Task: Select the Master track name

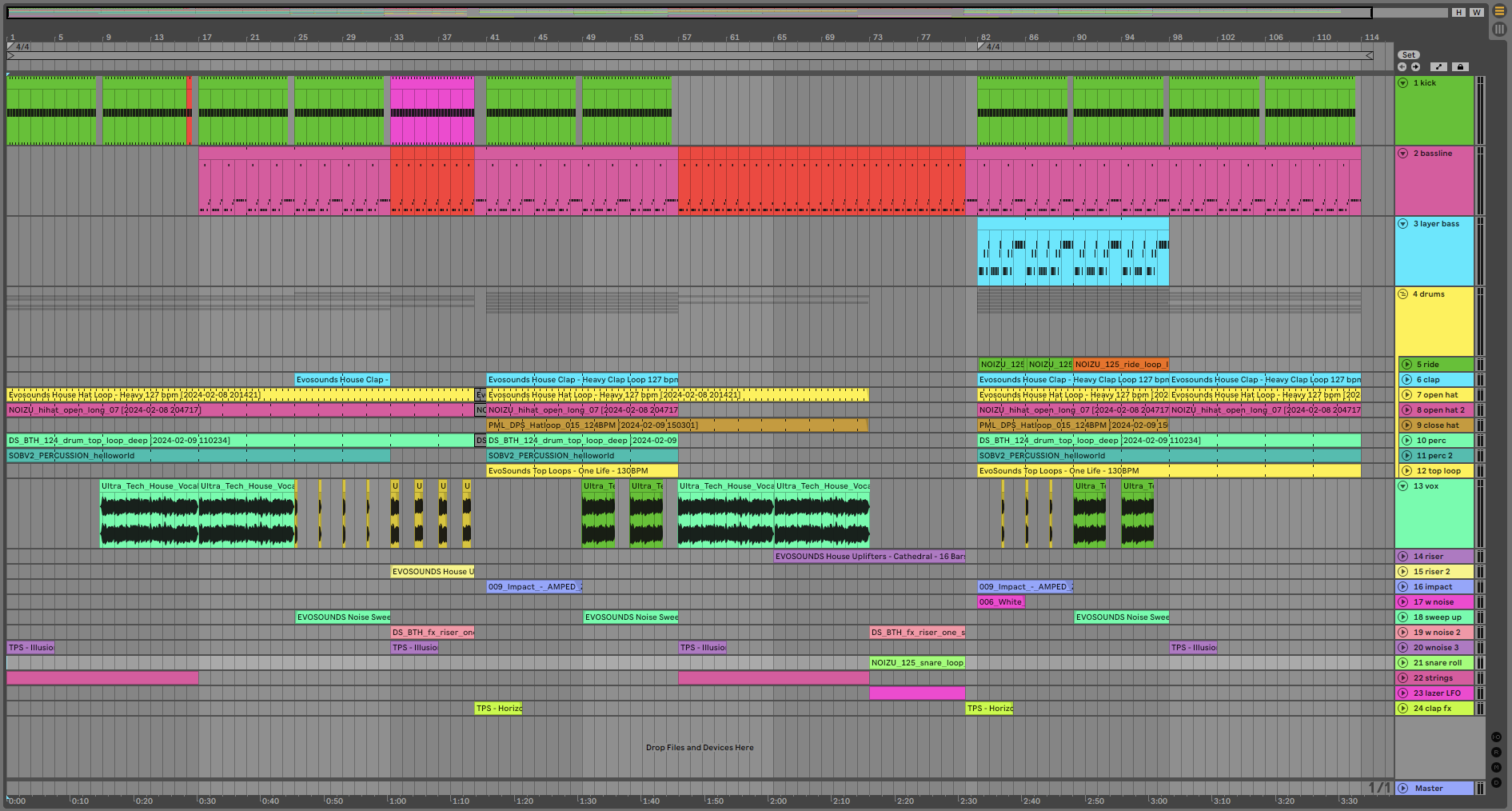Action: point(1429,789)
